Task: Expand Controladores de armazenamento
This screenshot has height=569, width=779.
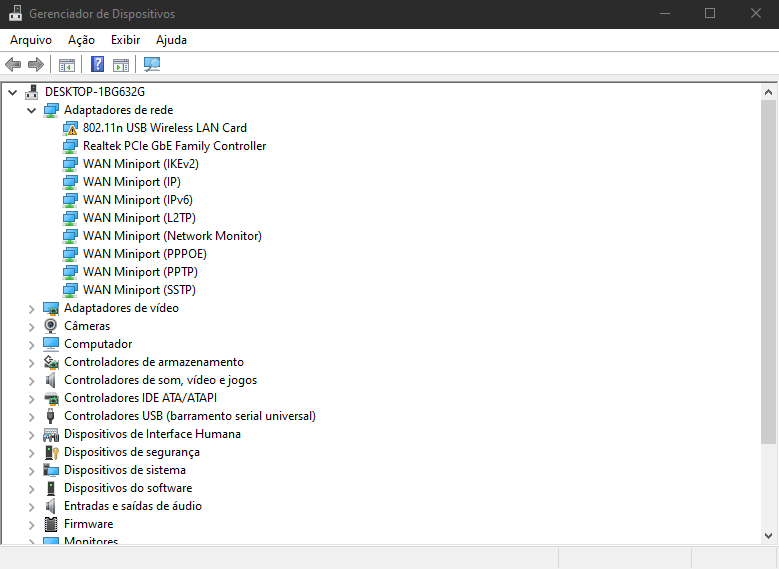Action: click(31, 363)
